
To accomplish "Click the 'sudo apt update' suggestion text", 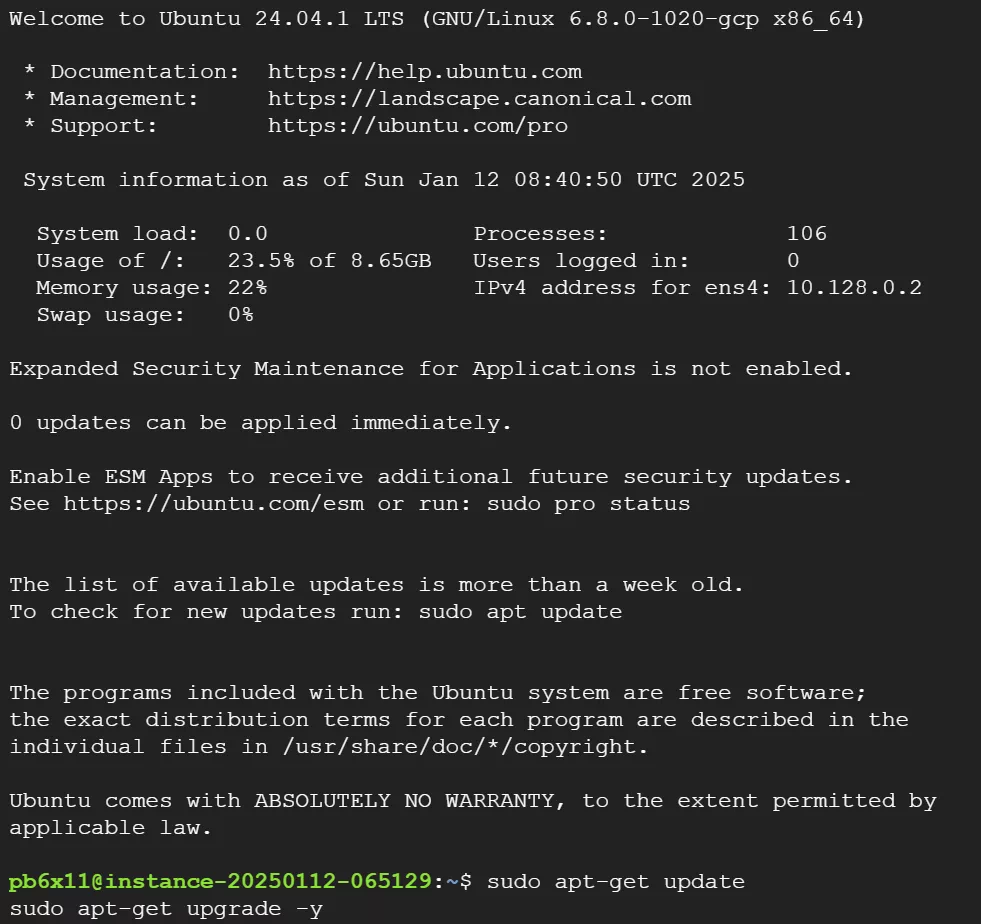I will (521, 612).
